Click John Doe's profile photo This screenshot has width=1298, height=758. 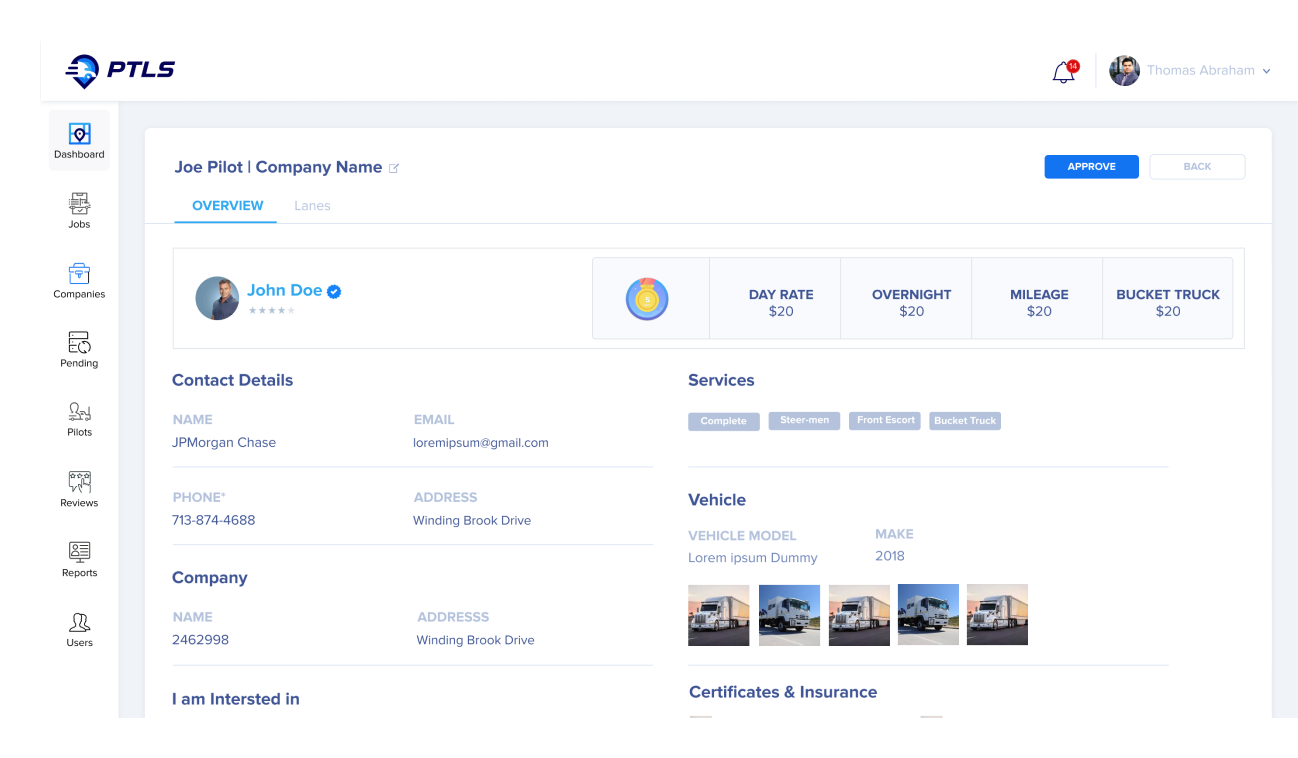tap(217, 298)
